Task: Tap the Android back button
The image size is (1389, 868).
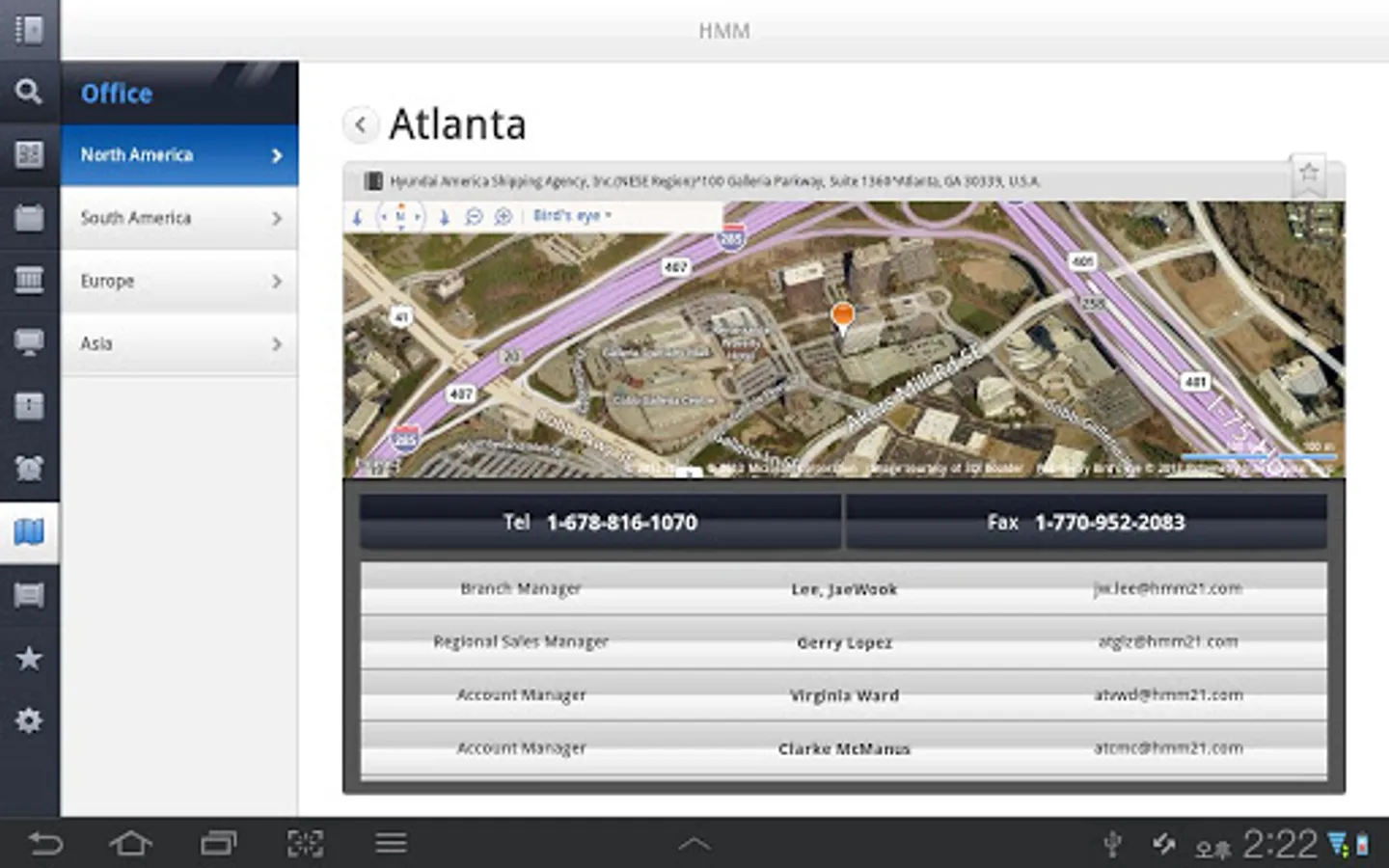Action: [45, 844]
